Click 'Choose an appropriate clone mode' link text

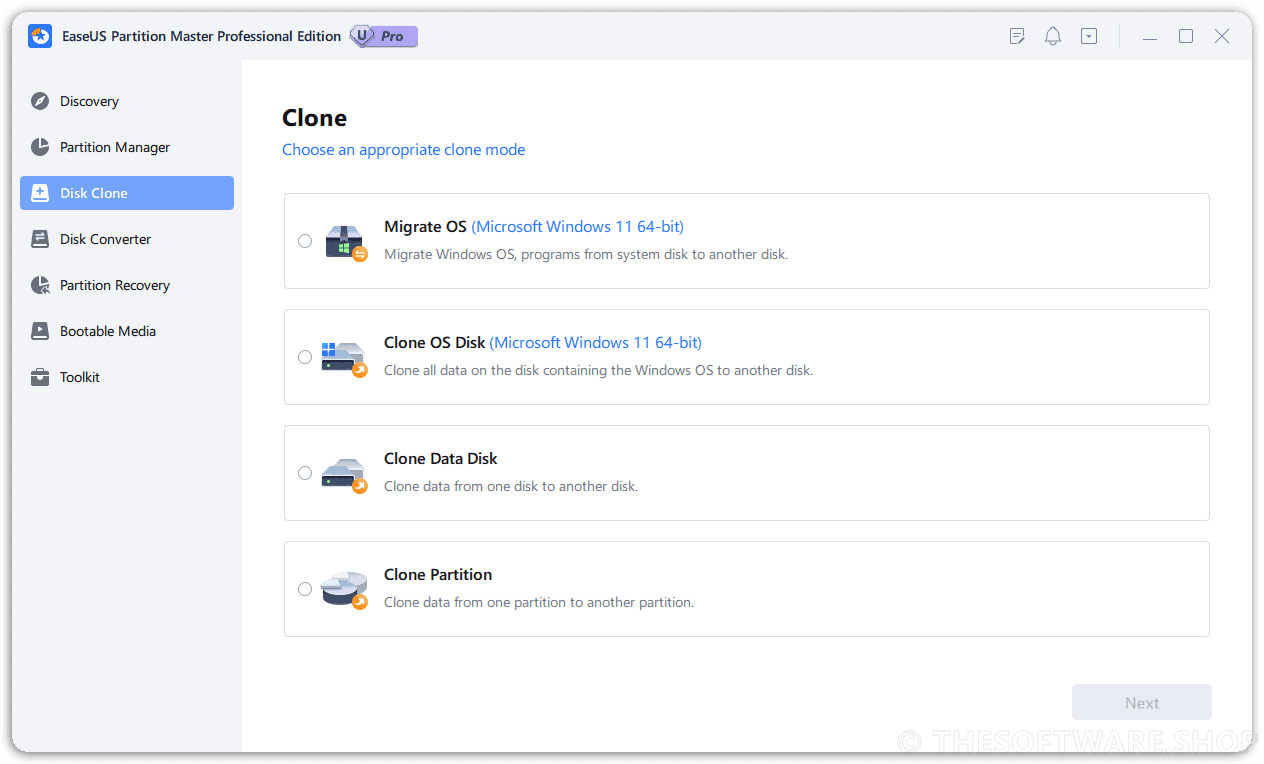coord(404,150)
